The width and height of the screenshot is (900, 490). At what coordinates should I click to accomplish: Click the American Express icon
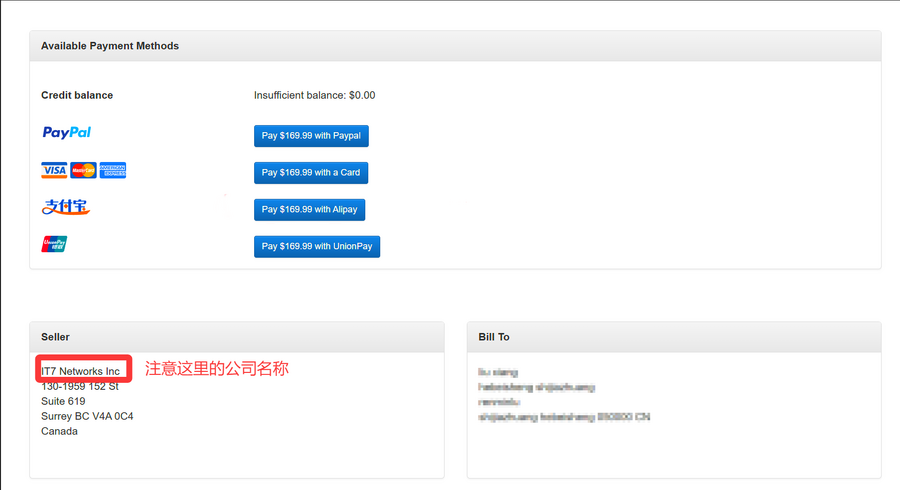(x=113, y=171)
